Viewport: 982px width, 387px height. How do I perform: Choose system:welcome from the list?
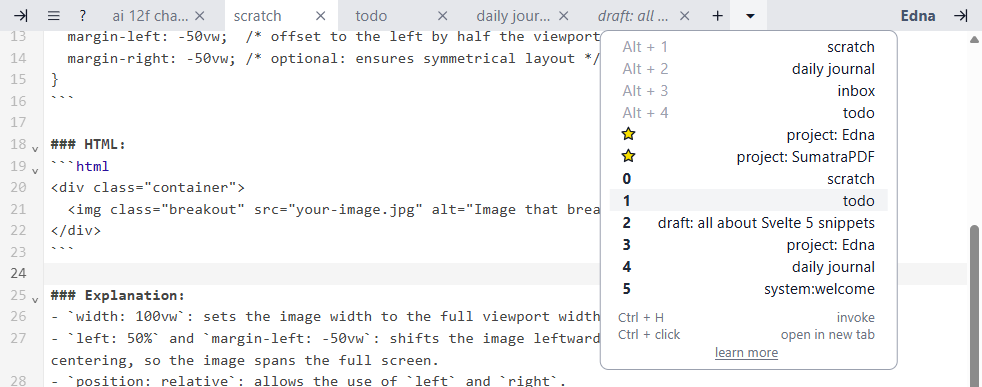[x=748, y=289]
